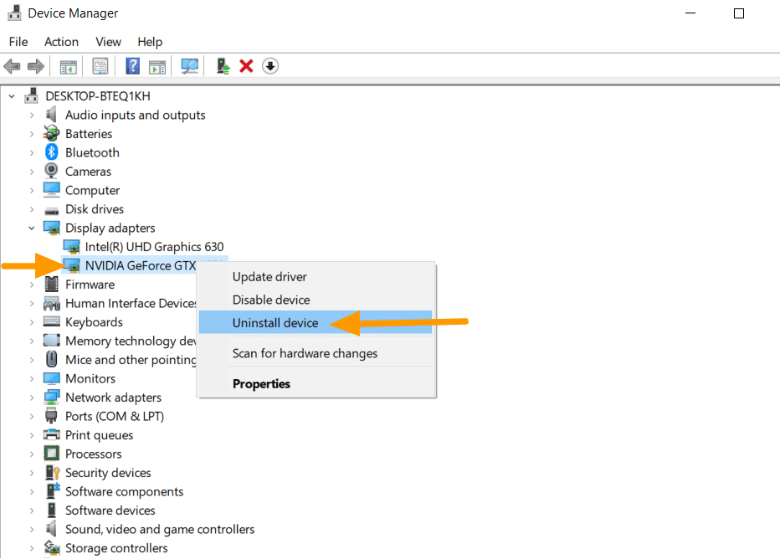This screenshot has width=780, height=558.
Task: Click the Disk drives icon
Action: (51, 210)
